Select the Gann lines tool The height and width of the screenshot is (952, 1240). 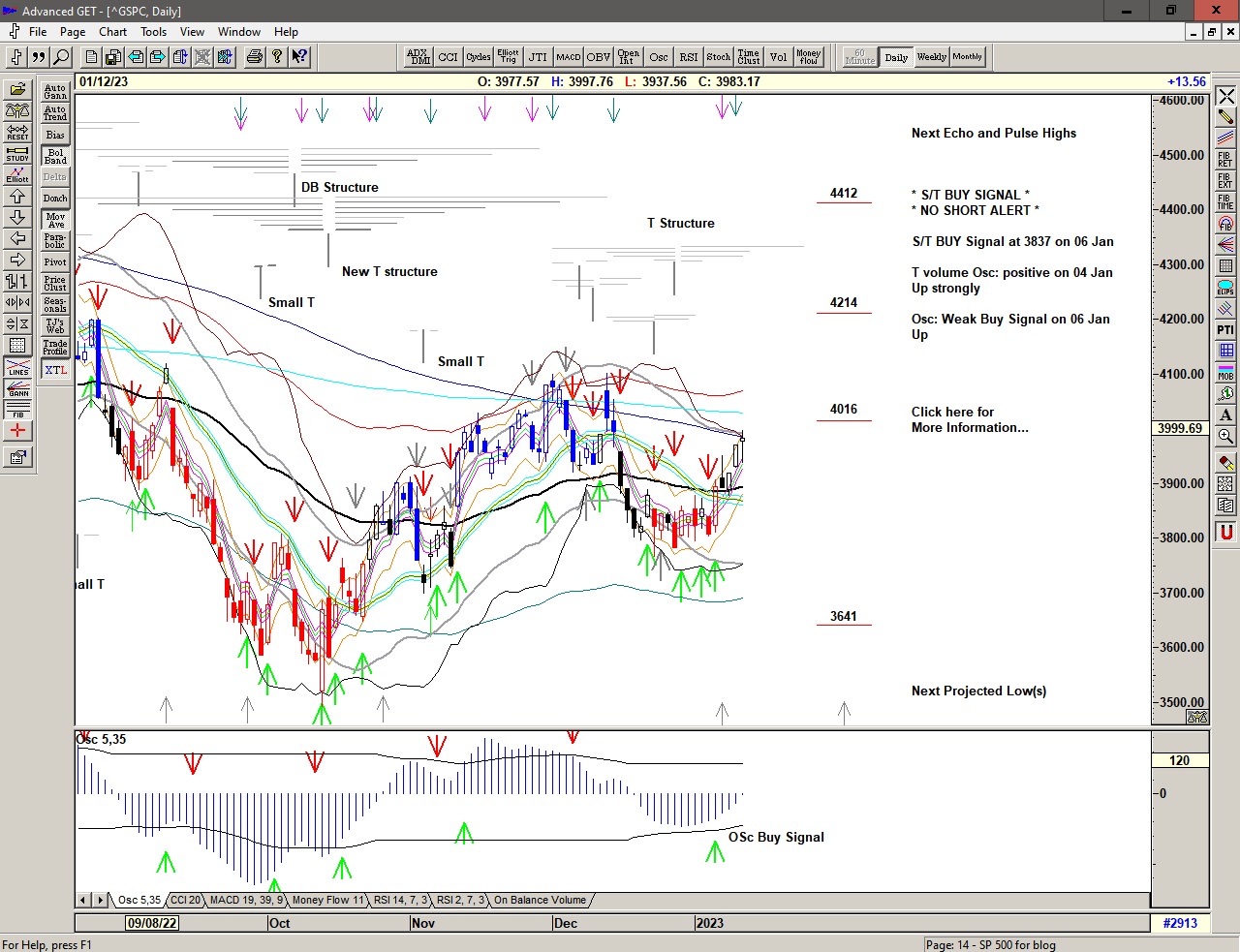(17, 388)
